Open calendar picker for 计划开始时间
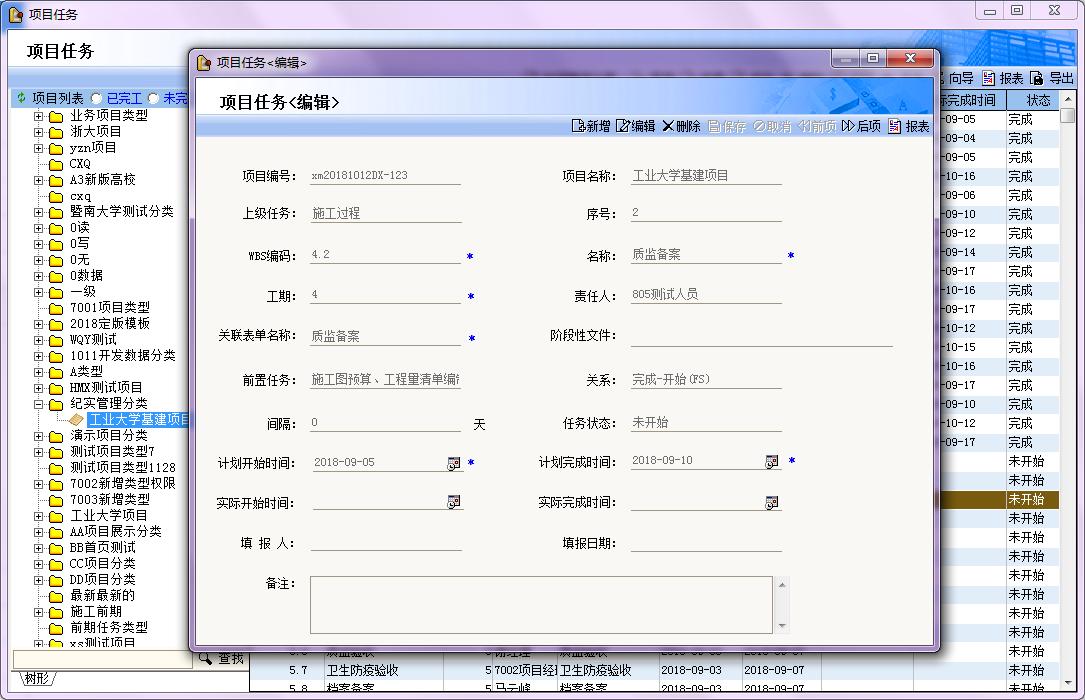This screenshot has height=700, width=1085. [x=453, y=462]
